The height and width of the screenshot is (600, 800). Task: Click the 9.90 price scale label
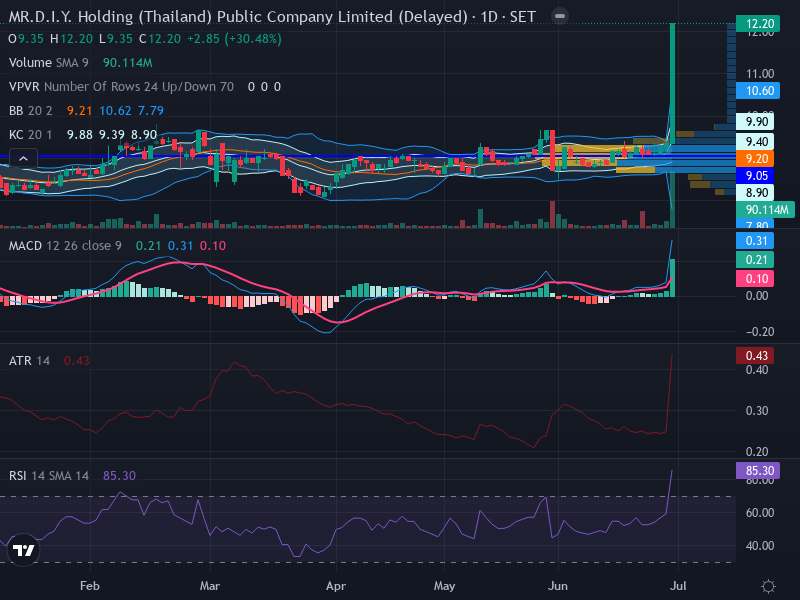click(x=755, y=121)
